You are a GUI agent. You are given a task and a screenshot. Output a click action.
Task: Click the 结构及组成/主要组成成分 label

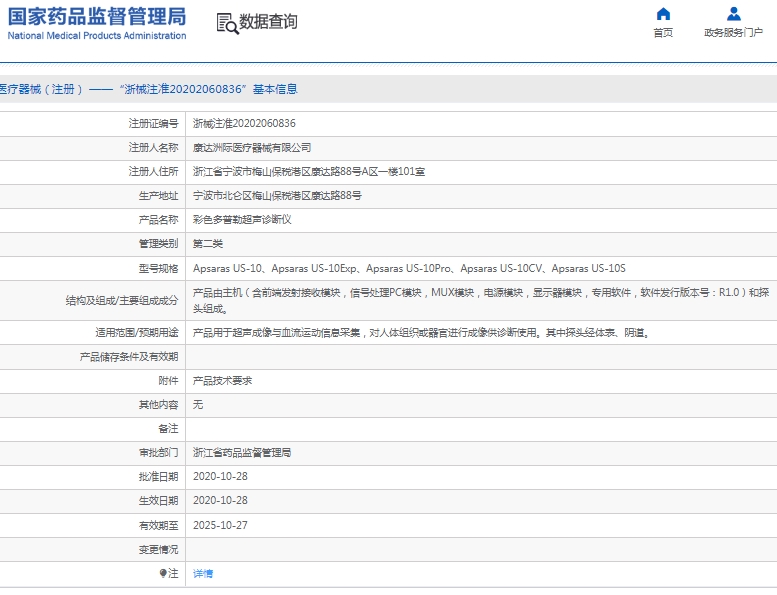tap(122, 301)
